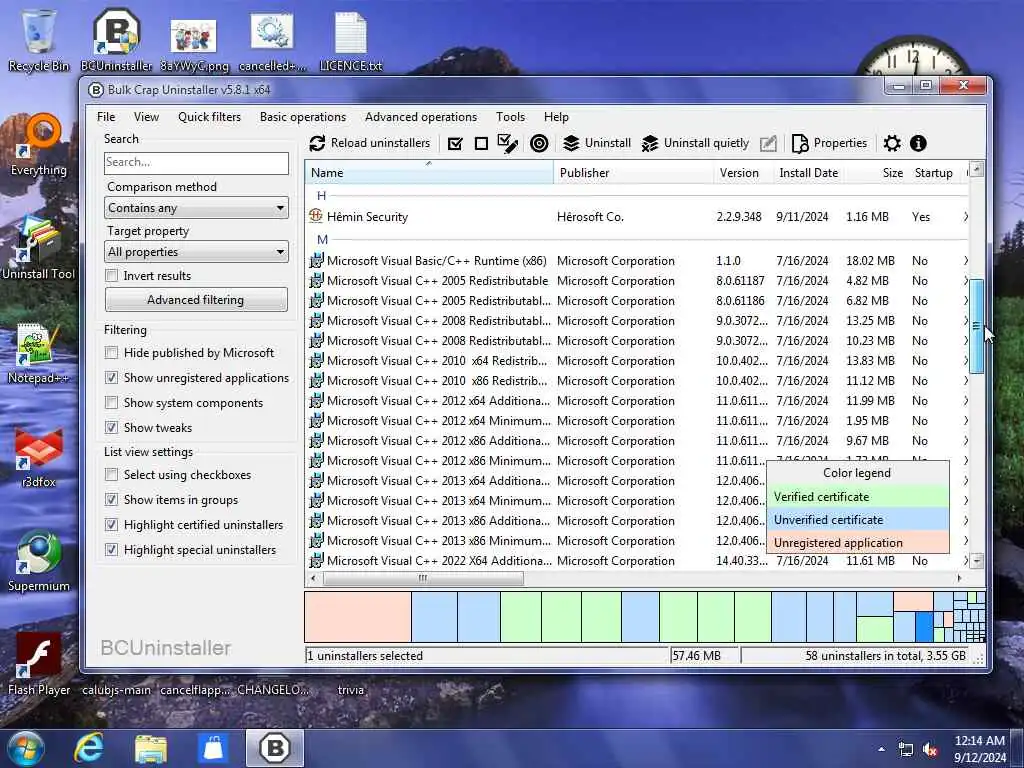
Task: Click the vertical scrollbar thumb of list
Action: (976, 326)
